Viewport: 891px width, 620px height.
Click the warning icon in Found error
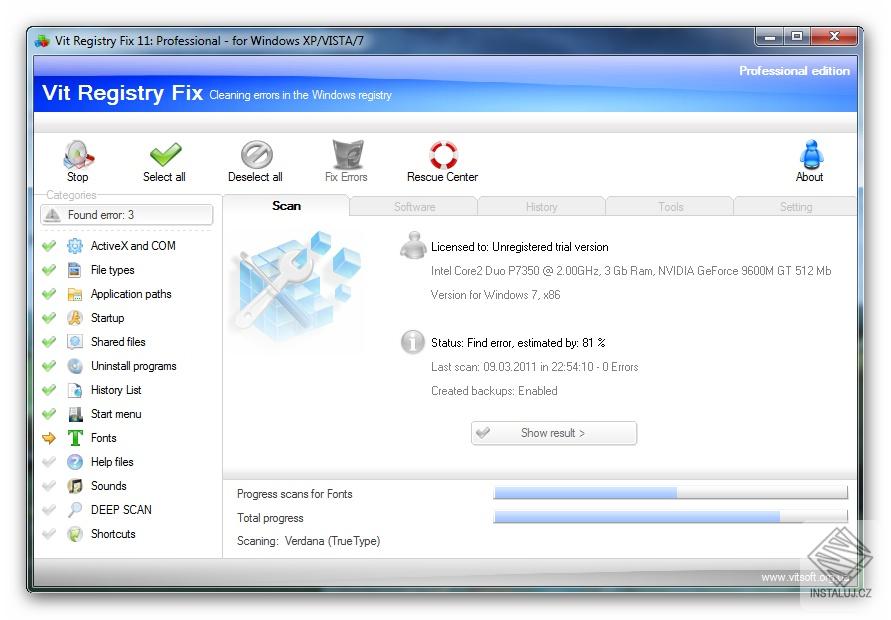pos(53,215)
